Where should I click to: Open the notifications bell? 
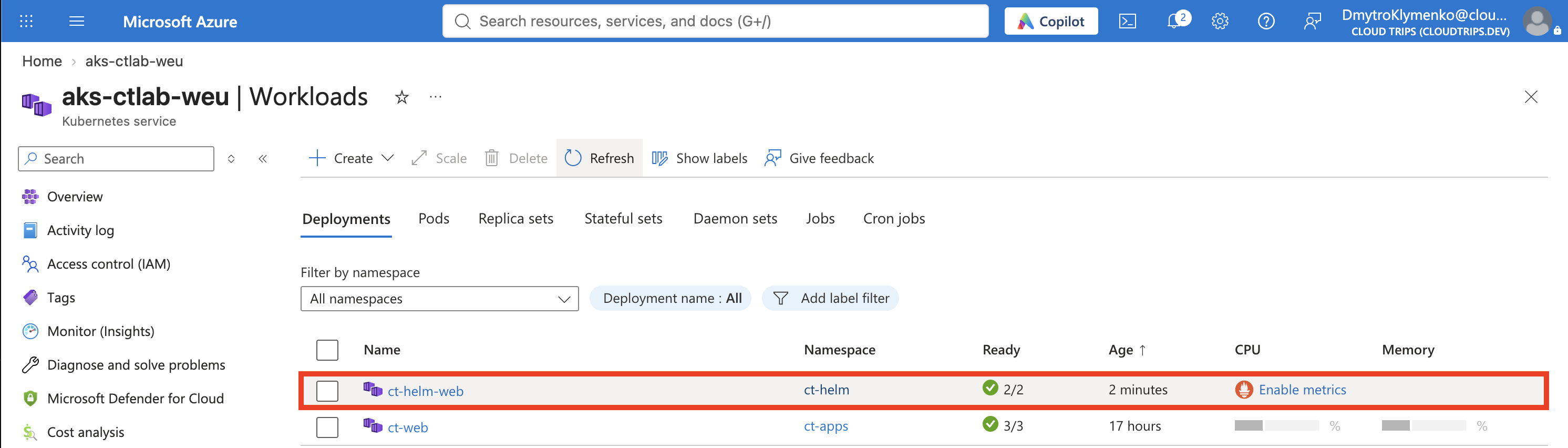click(1176, 21)
